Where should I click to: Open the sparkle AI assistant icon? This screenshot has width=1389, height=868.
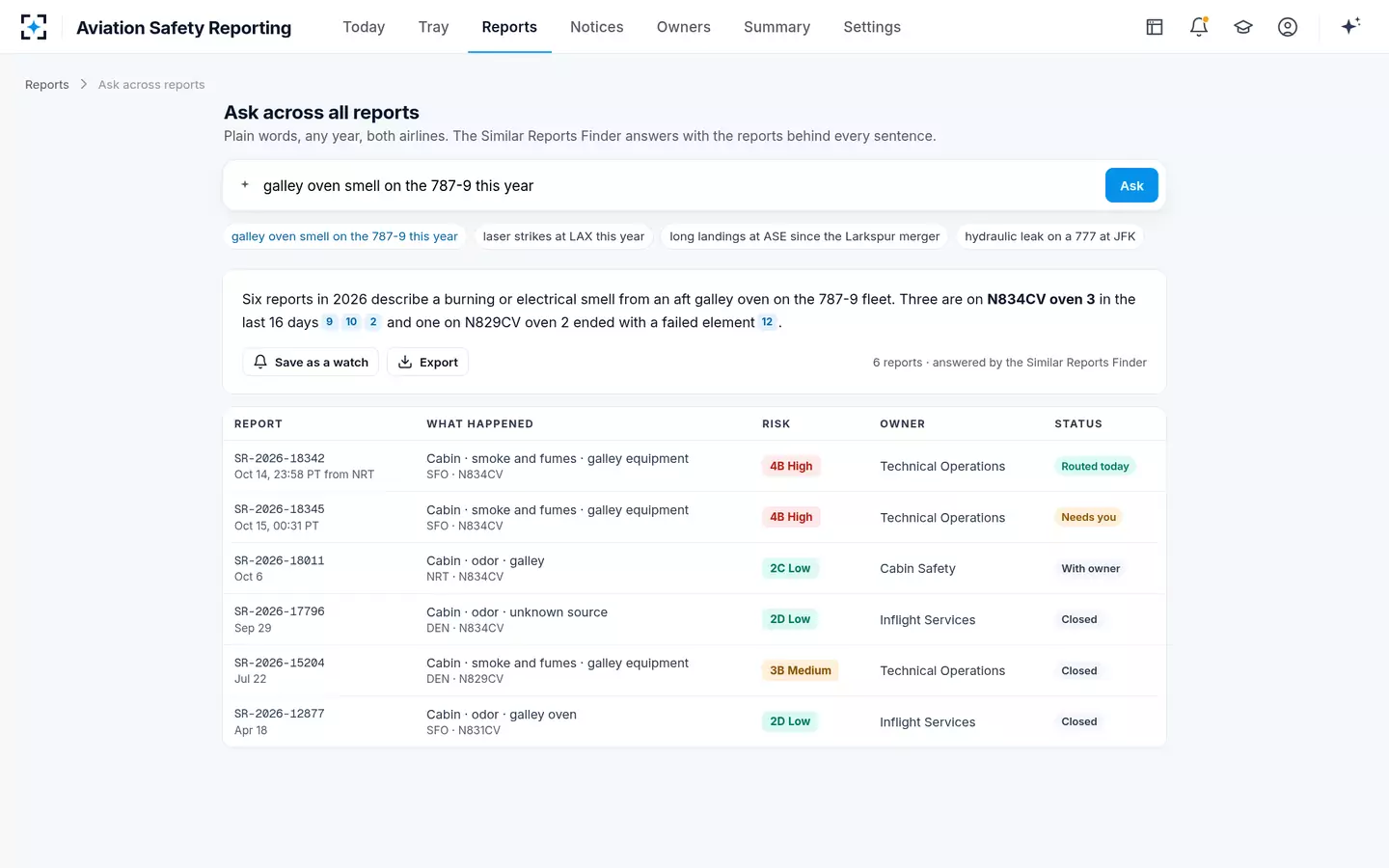pos(1350,26)
